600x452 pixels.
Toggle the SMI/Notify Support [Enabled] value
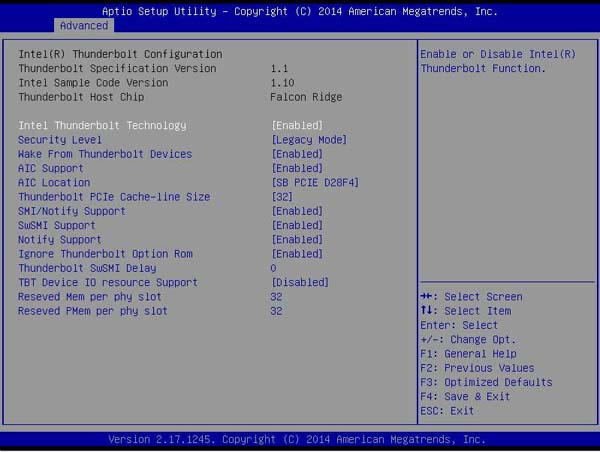coord(297,211)
